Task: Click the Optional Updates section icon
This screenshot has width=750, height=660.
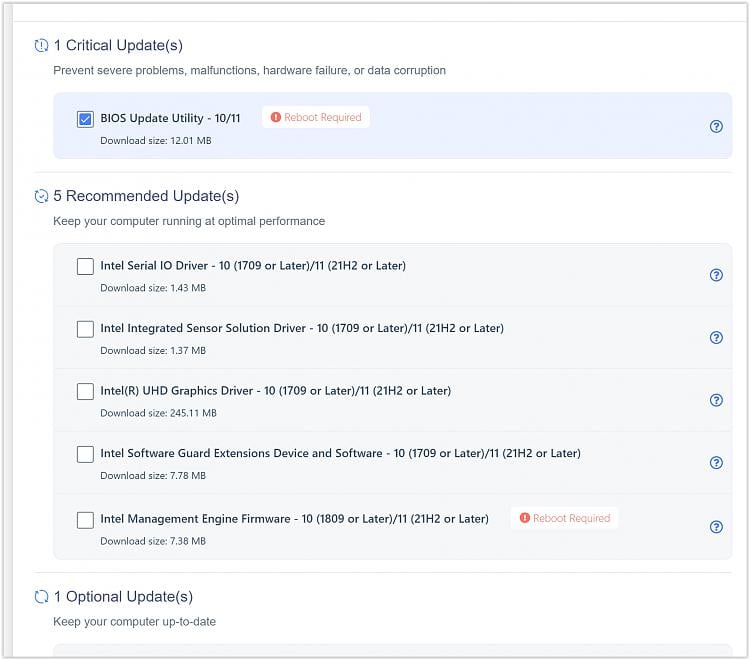Action: tap(41, 597)
